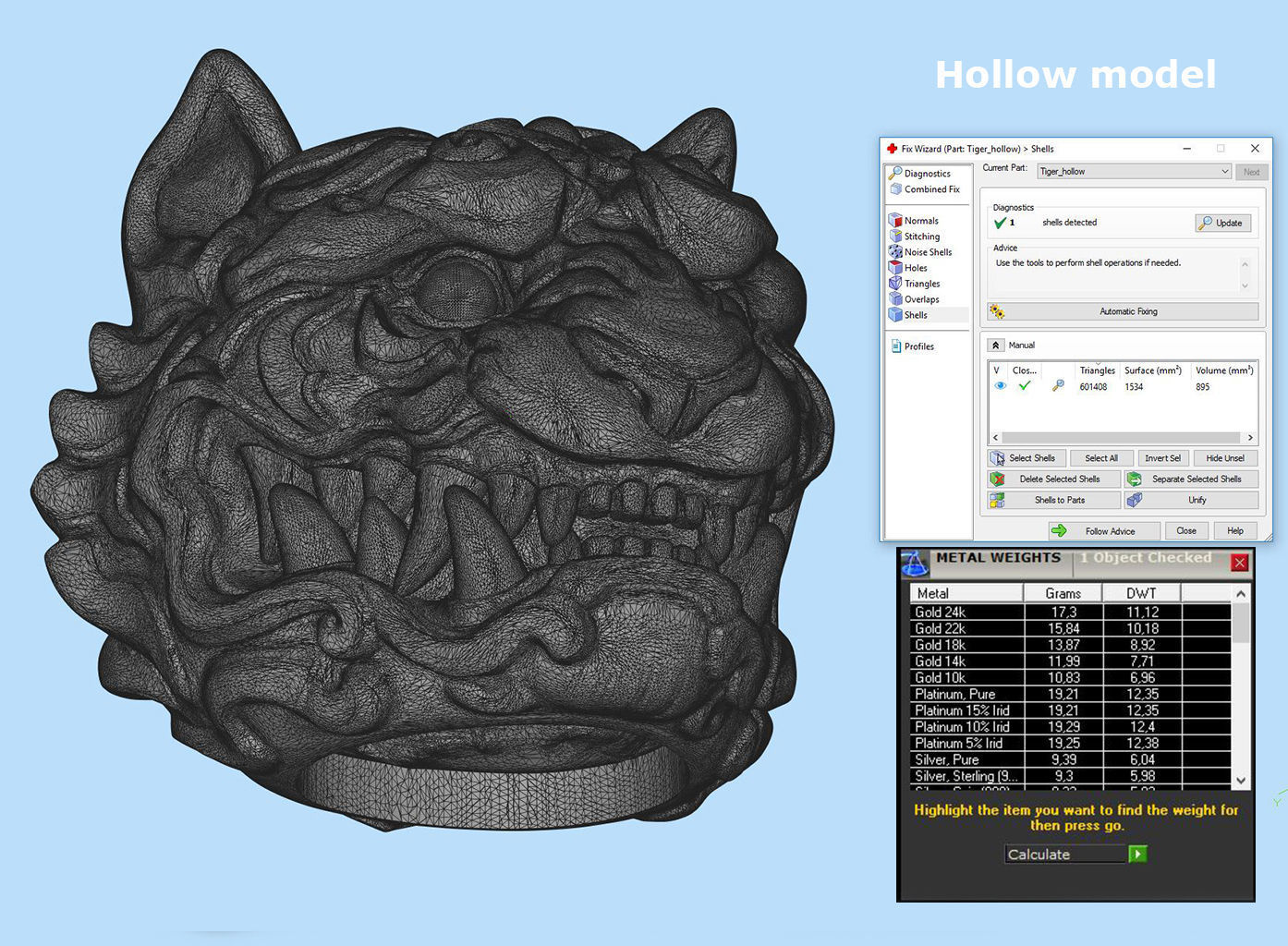Click the Metal column header

(966, 593)
